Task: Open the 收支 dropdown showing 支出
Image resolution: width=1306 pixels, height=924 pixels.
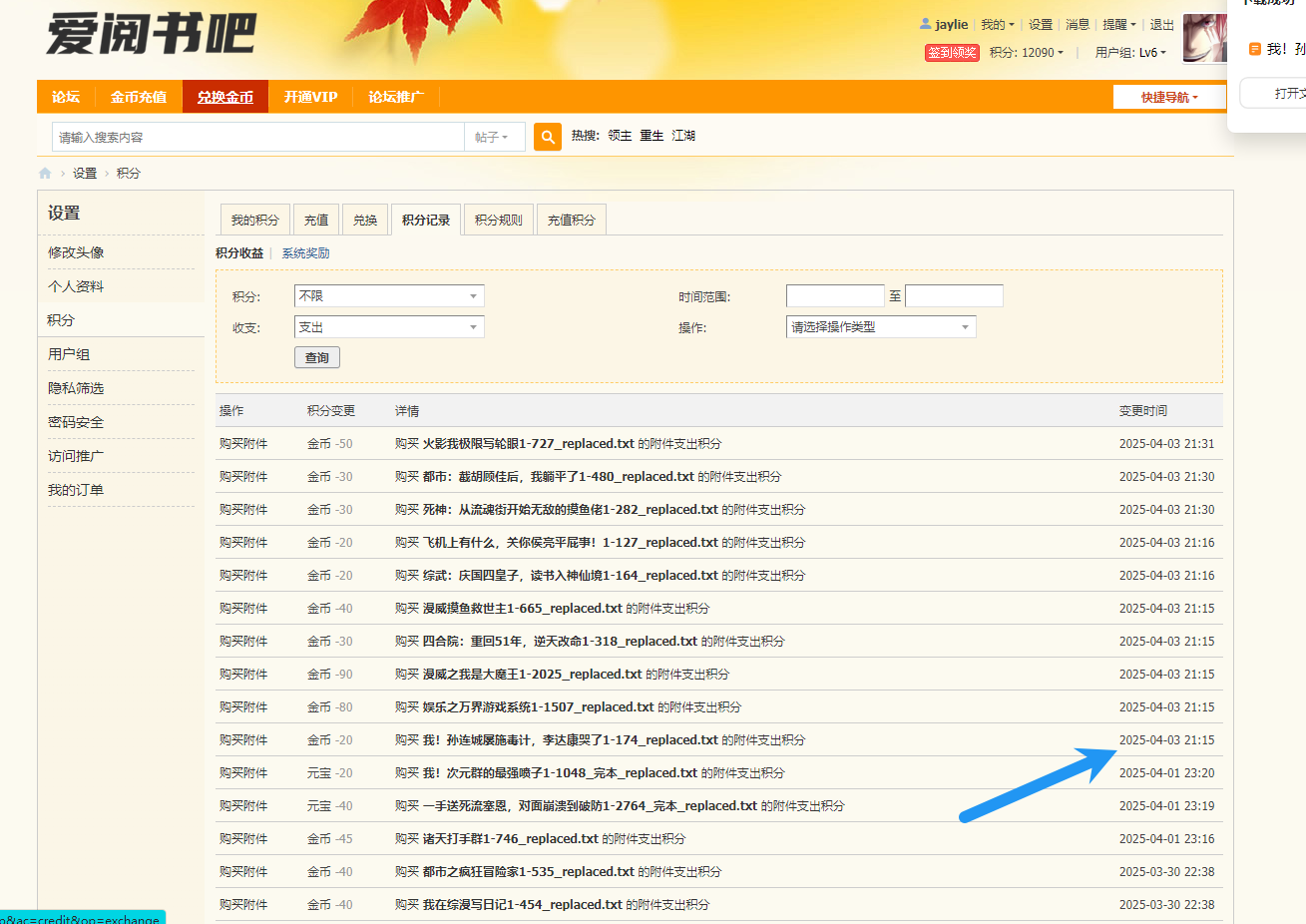Action: [x=389, y=327]
